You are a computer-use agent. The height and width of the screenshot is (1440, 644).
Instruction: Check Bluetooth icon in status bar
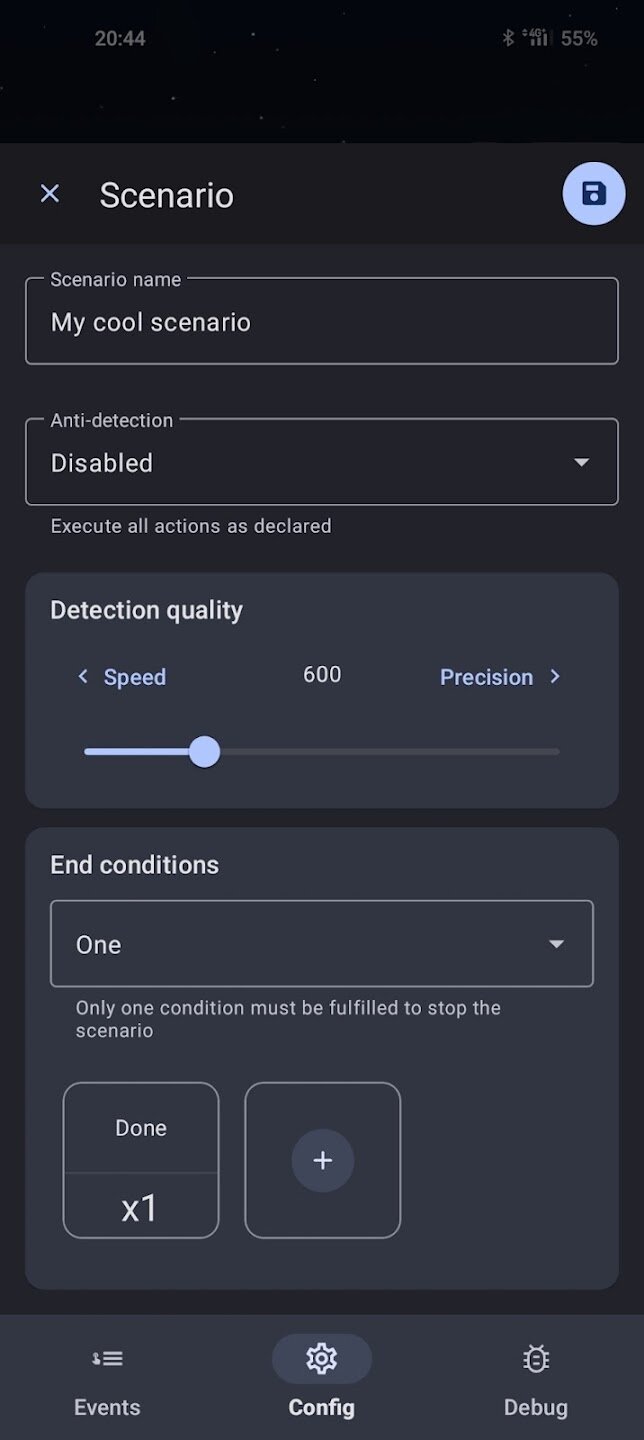click(x=508, y=38)
